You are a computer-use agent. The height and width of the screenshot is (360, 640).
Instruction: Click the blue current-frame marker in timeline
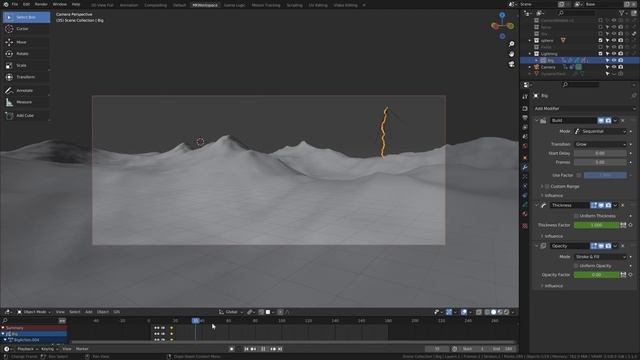click(x=196, y=321)
